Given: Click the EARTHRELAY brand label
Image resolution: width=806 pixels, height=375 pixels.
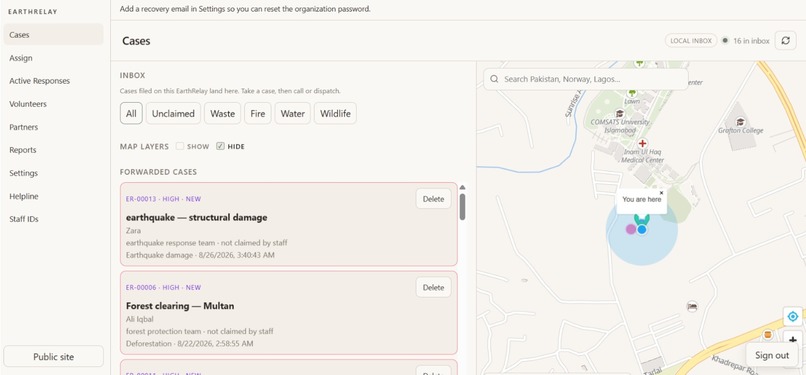Looking at the screenshot, I should pyautogui.click(x=33, y=11).
